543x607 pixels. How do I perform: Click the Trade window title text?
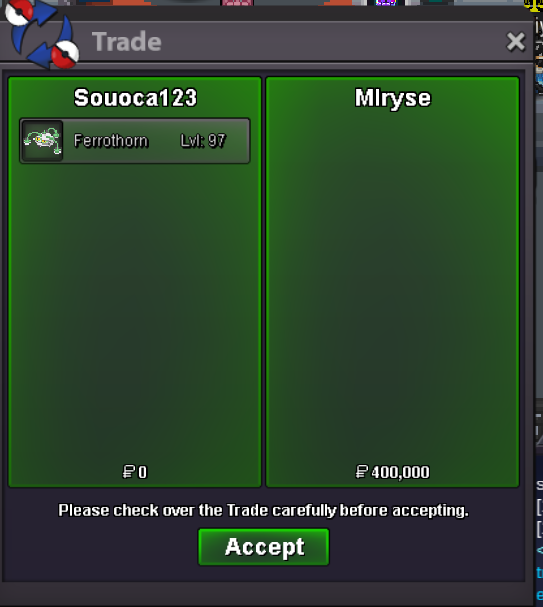point(127,42)
